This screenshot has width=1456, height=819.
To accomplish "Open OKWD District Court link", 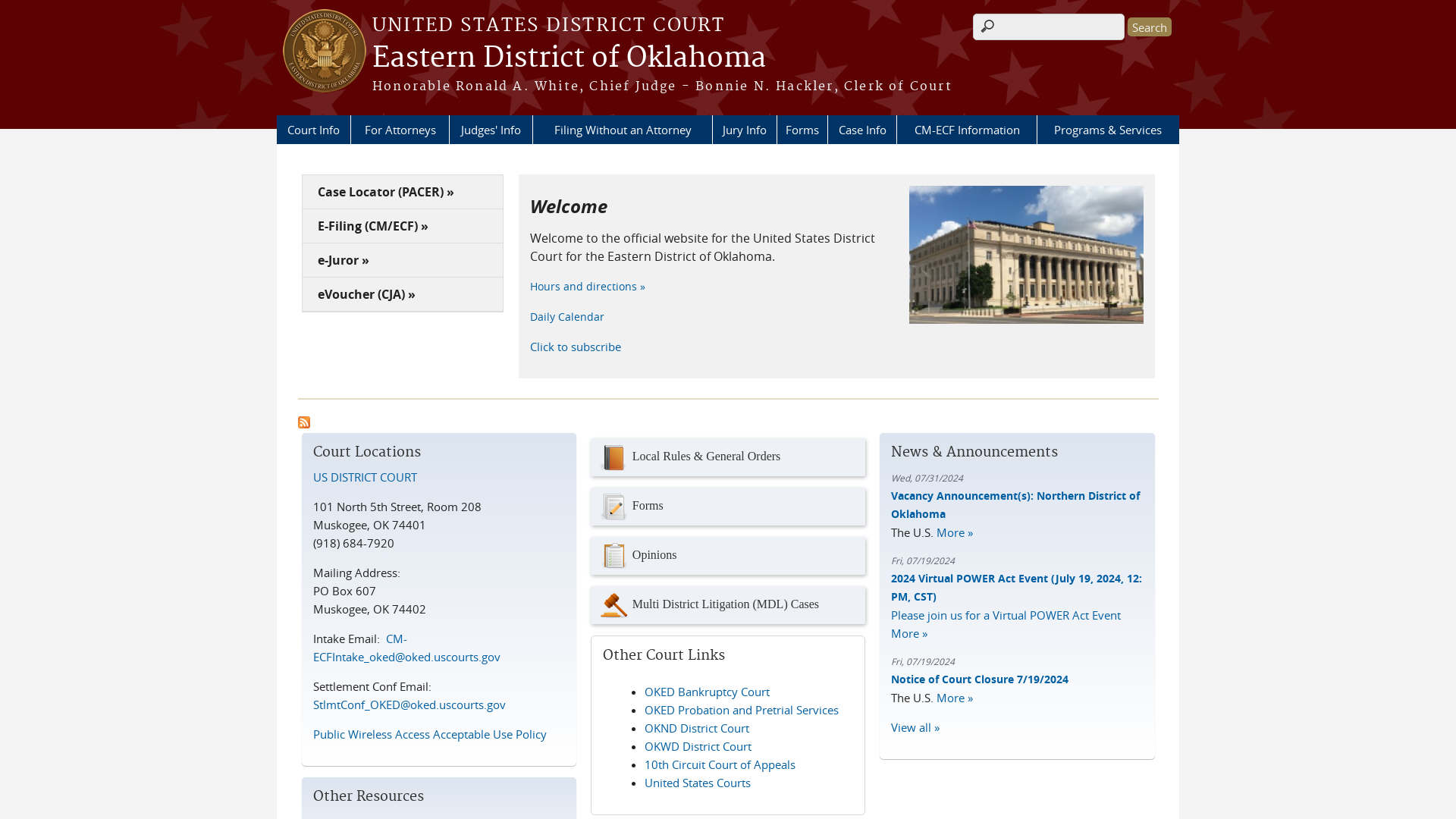I will tap(698, 746).
